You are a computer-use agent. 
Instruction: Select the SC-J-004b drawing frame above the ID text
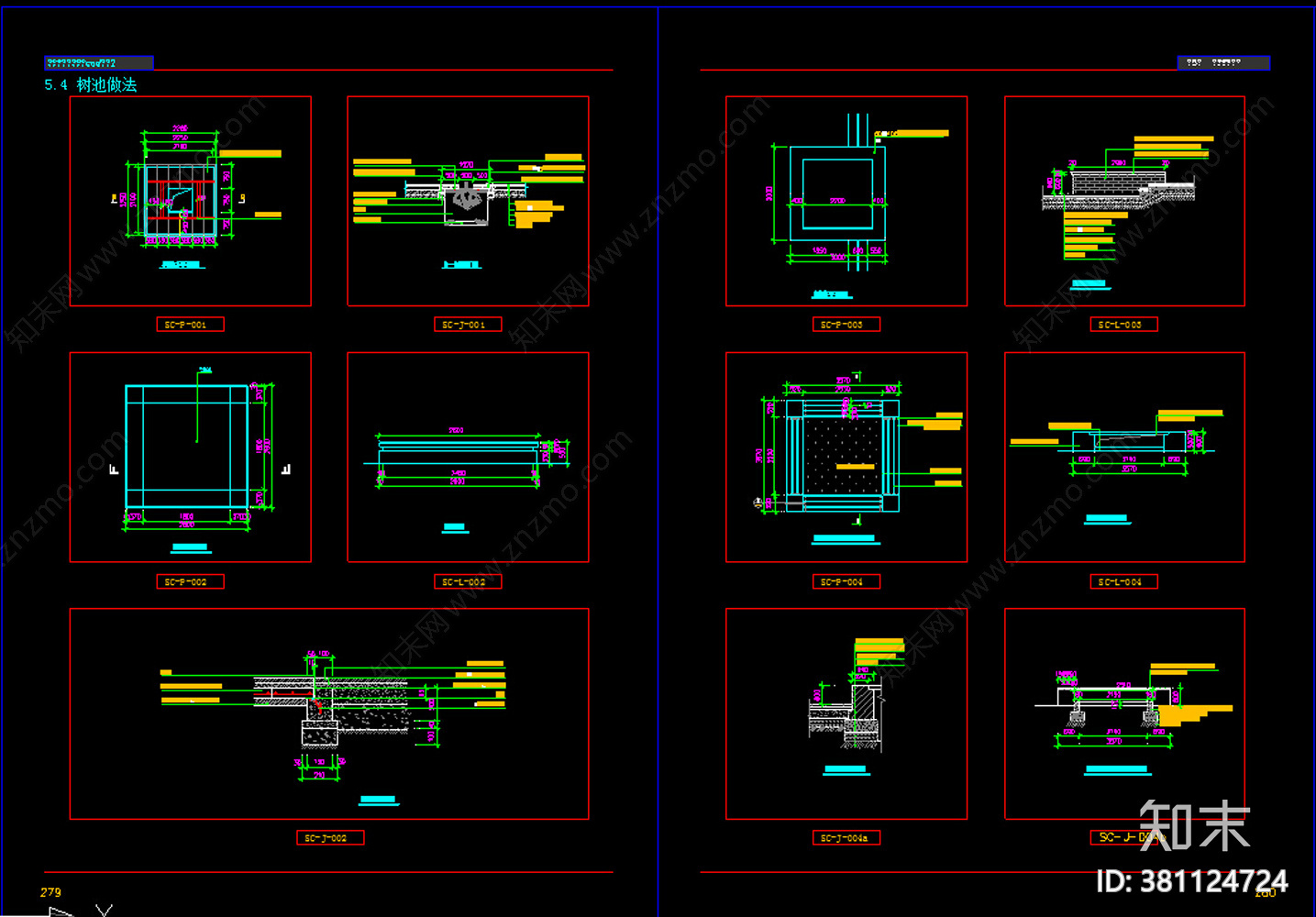(x=1124, y=713)
